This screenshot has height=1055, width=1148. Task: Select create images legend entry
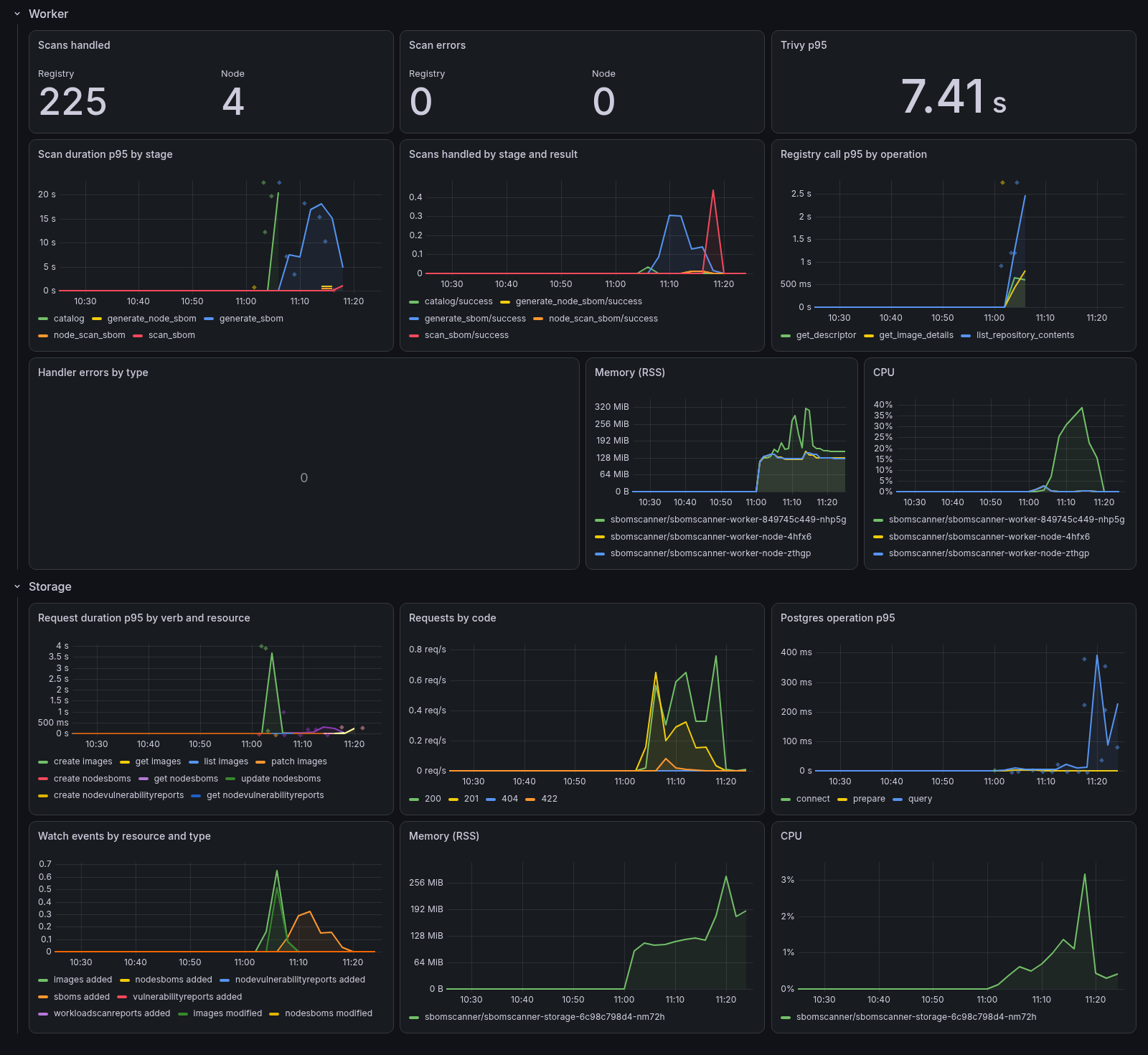(x=83, y=761)
